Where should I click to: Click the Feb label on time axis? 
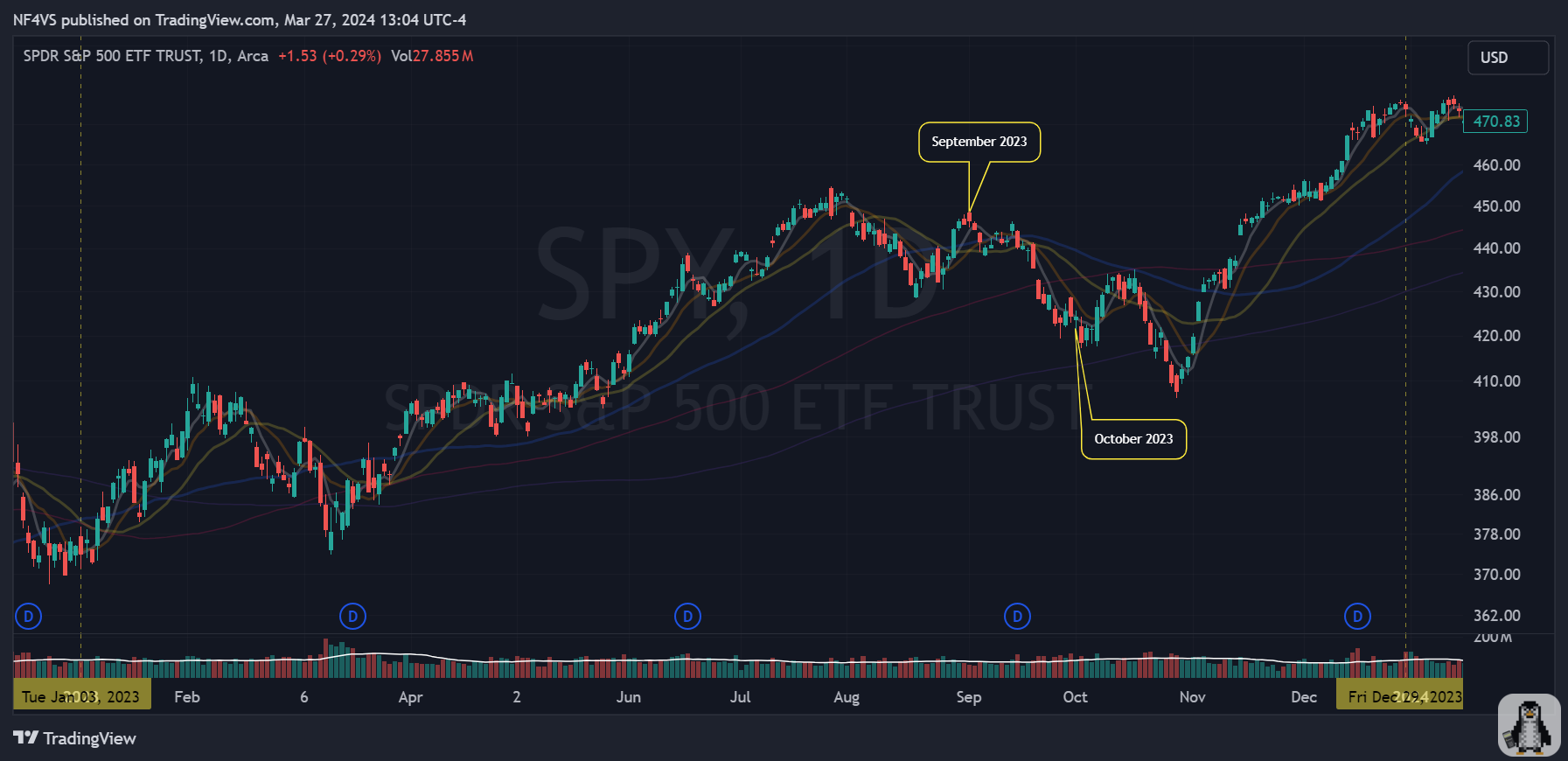pyautogui.click(x=187, y=697)
